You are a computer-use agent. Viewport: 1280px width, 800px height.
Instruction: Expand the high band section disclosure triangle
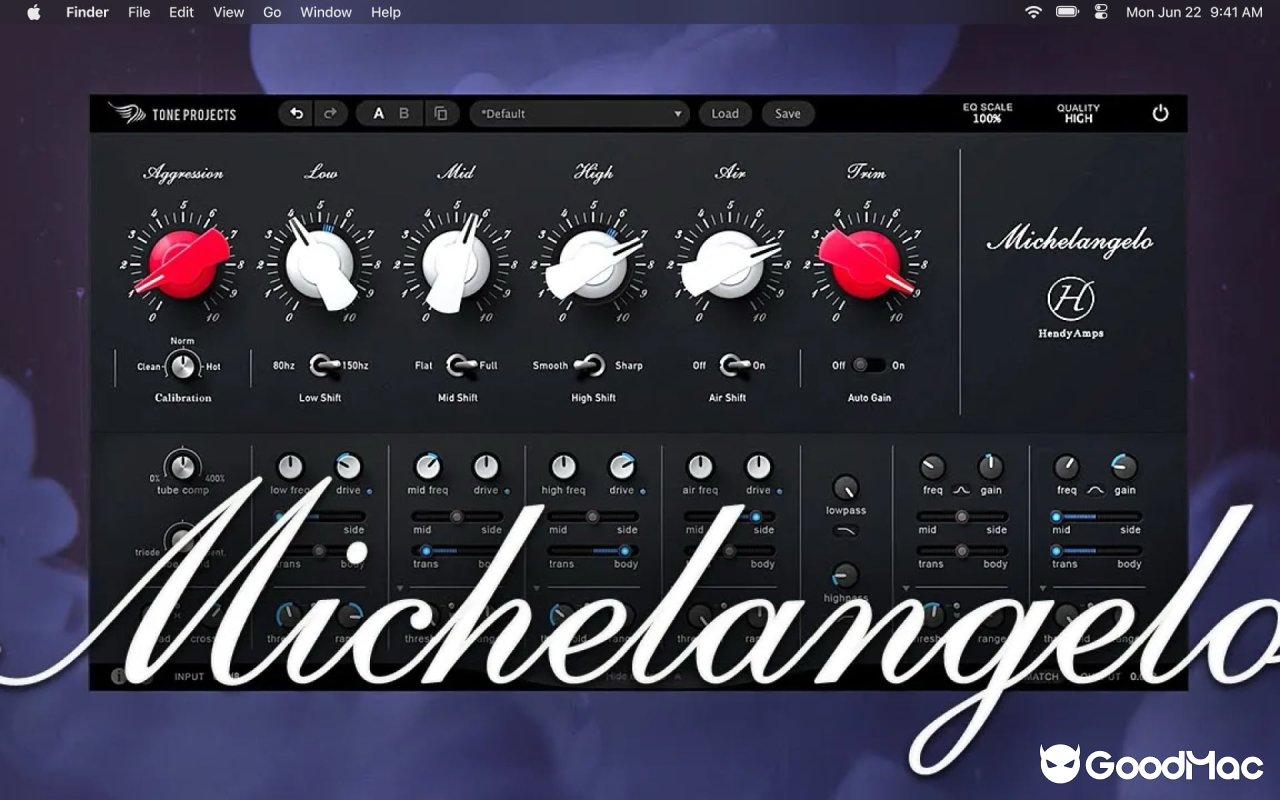(x=536, y=588)
